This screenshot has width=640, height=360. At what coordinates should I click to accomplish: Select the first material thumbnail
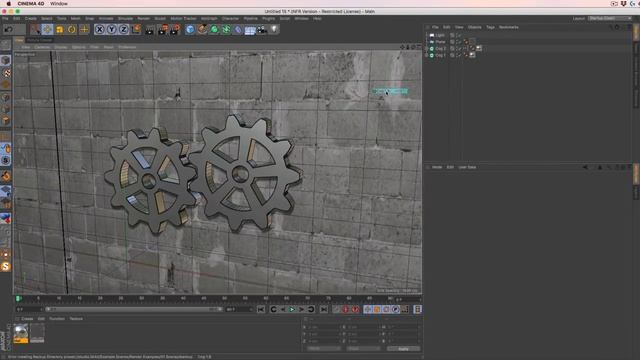pyautogui.click(x=21, y=333)
